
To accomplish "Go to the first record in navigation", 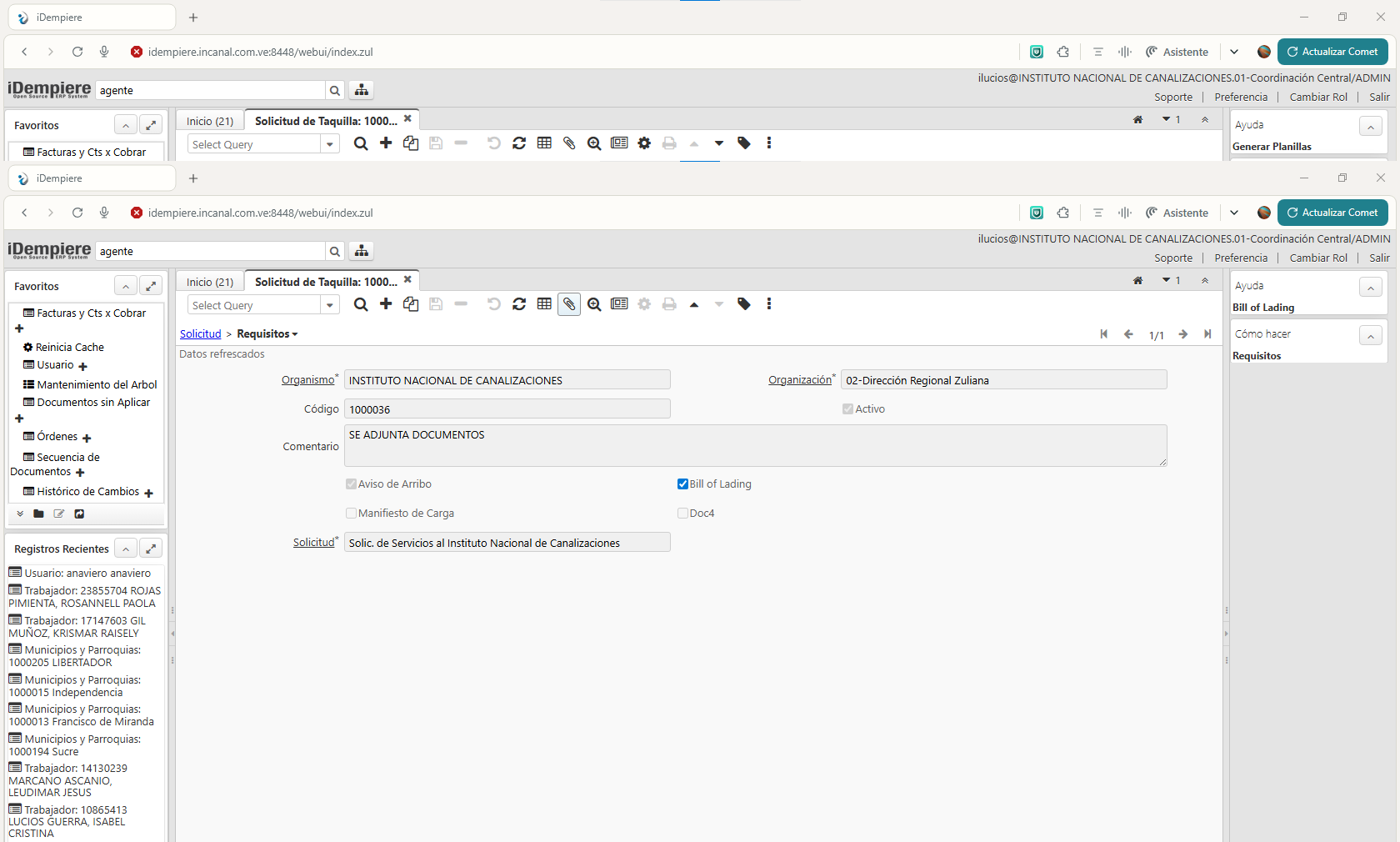I will tap(1103, 334).
